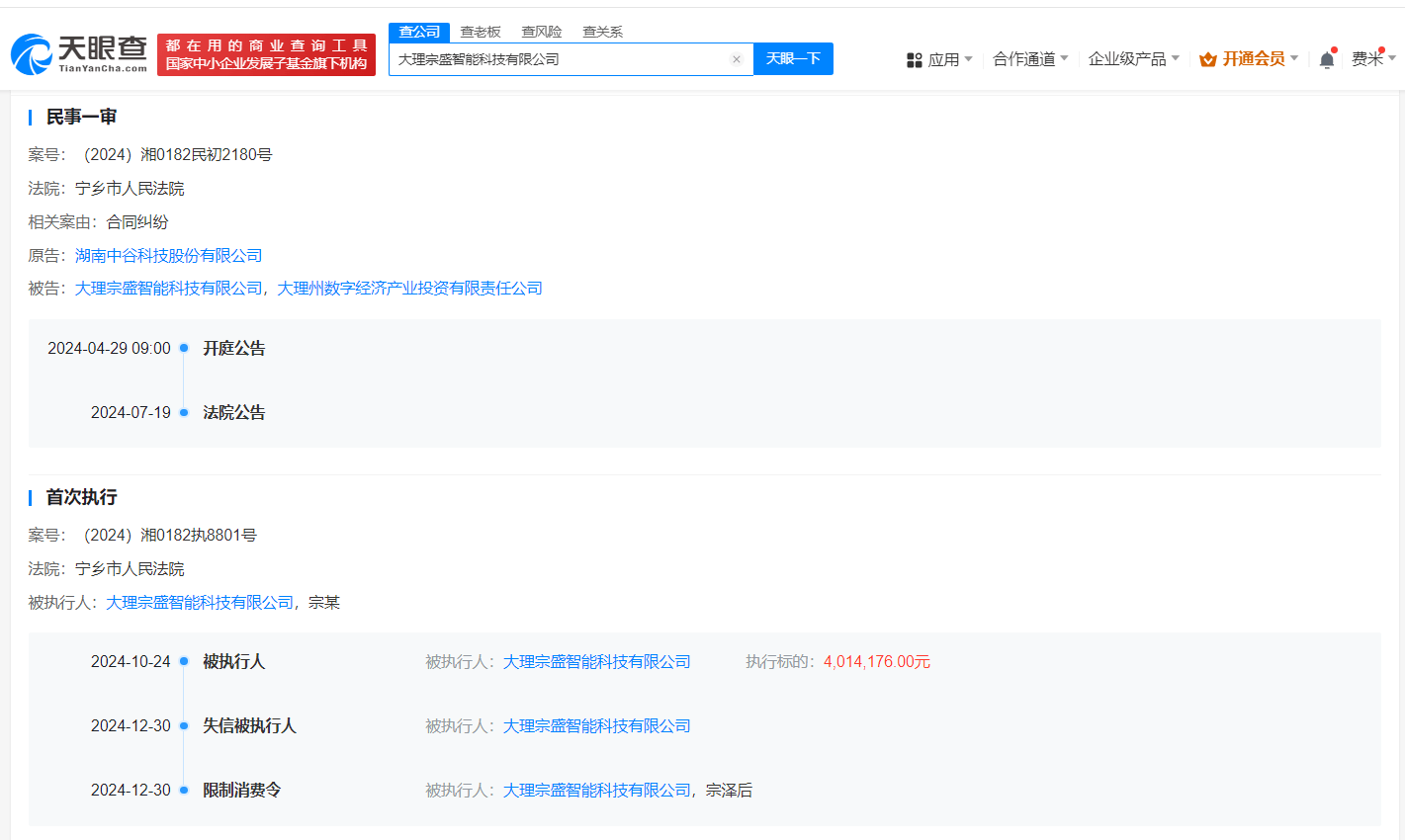Click the 被执行人 timeline entry dated 2024-10-24
This screenshot has width=1405, height=840.
[x=234, y=661]
